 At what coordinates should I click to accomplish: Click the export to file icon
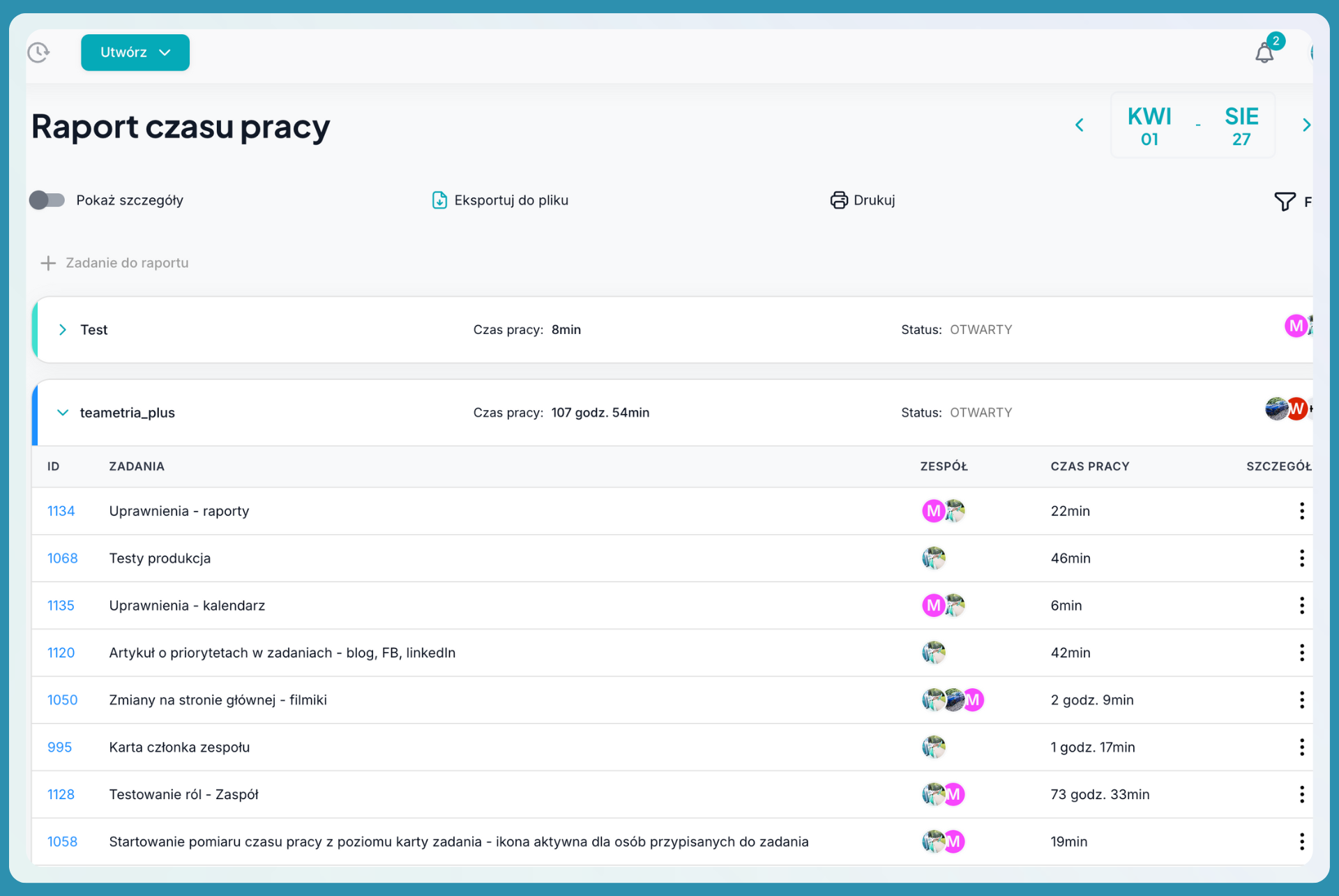(439, 200)
